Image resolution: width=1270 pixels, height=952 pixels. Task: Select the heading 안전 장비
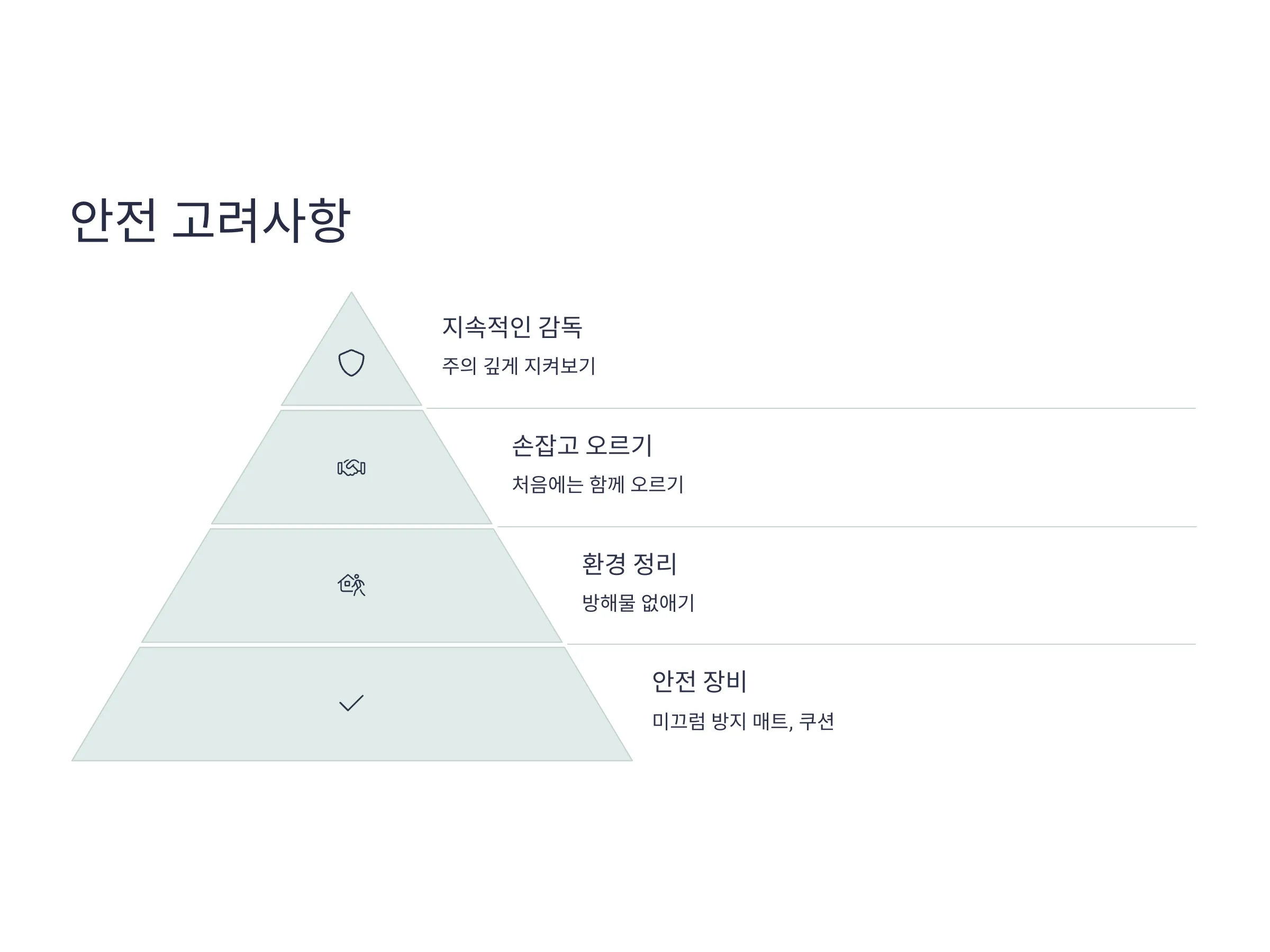(x=700, y=681)
